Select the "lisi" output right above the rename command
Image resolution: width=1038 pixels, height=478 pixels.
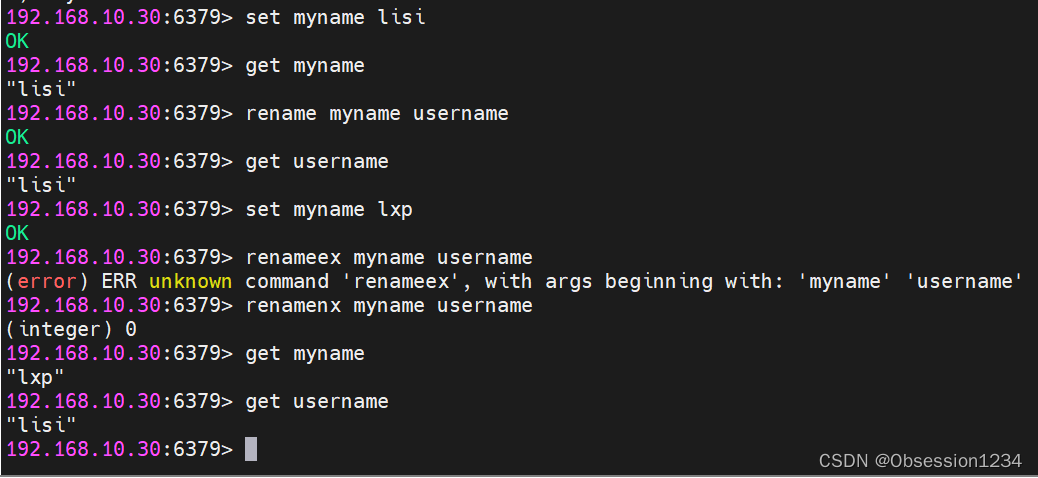pos(41,89)
